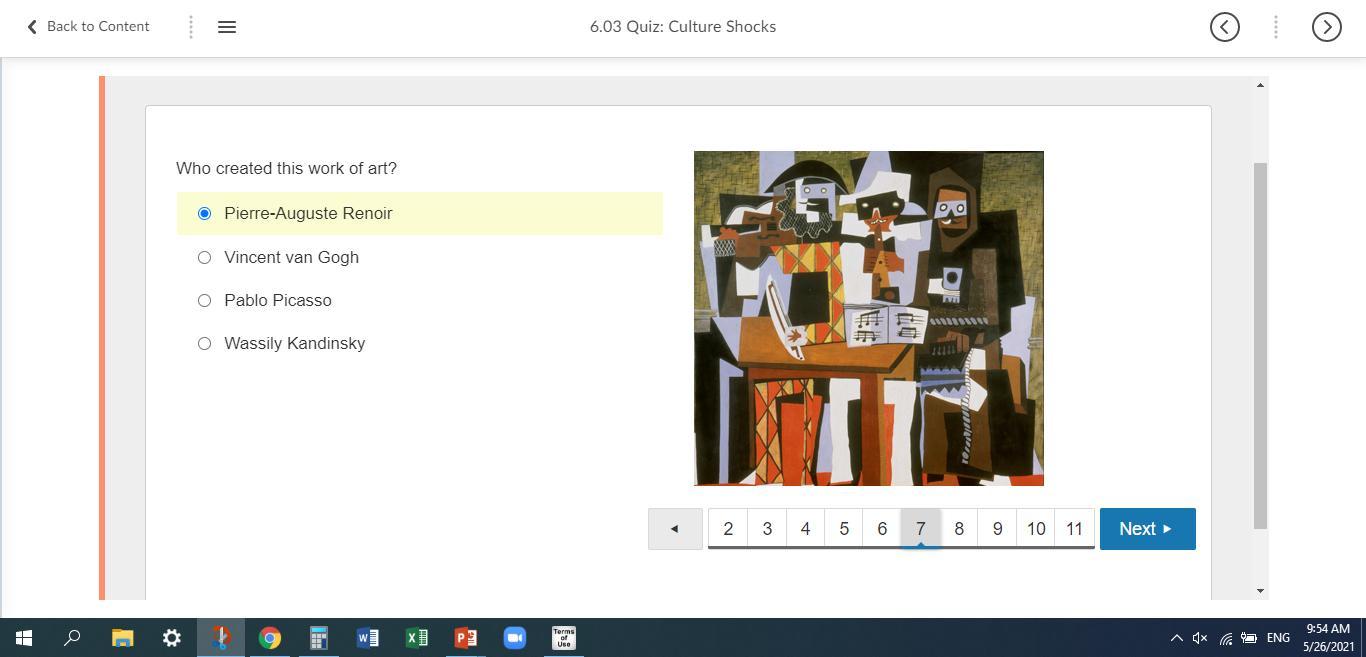Open Google Chrome from the taskbar
Screen dimensions: 1366x657
point(270,638)
